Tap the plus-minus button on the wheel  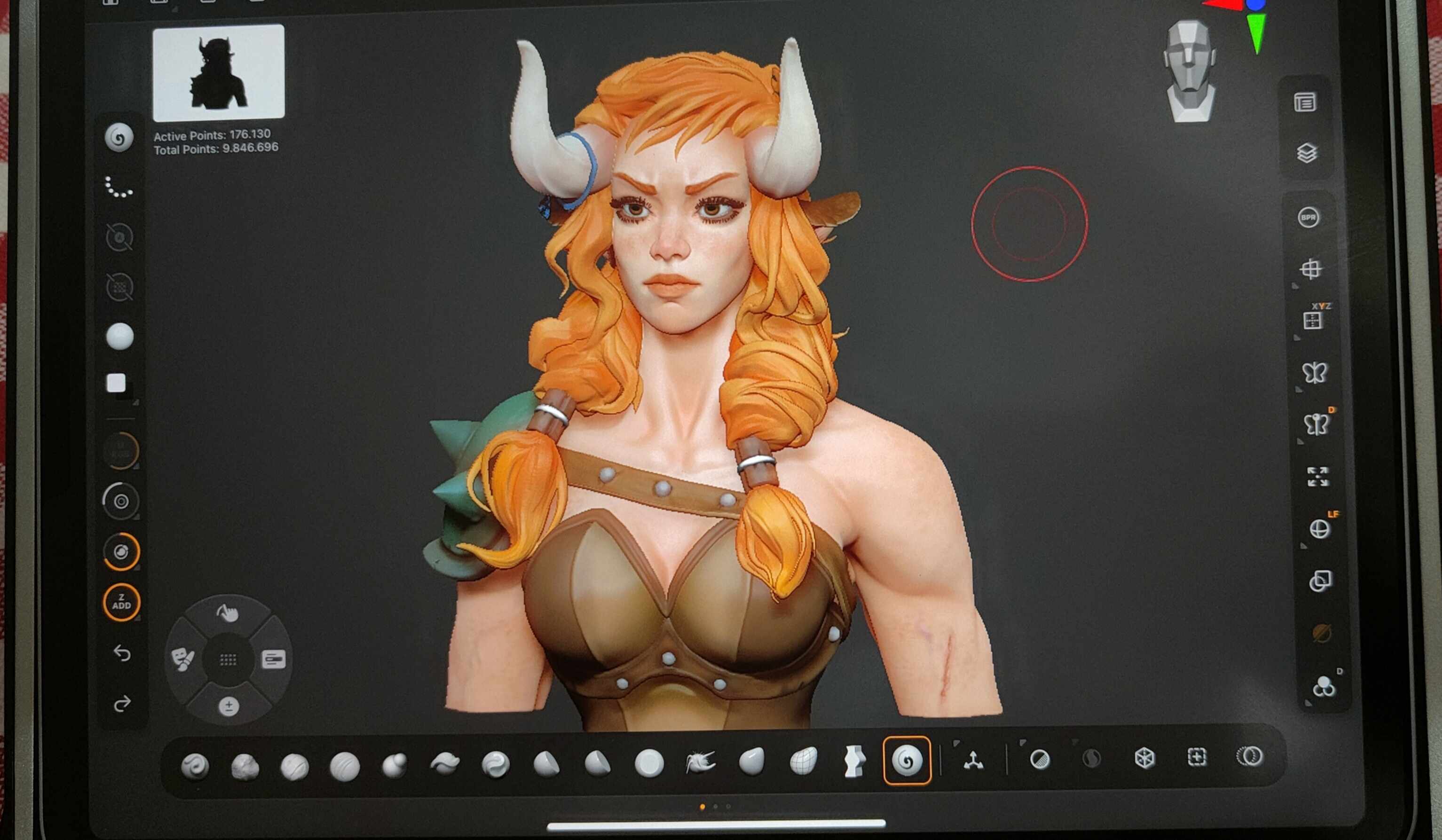point(229,707)
